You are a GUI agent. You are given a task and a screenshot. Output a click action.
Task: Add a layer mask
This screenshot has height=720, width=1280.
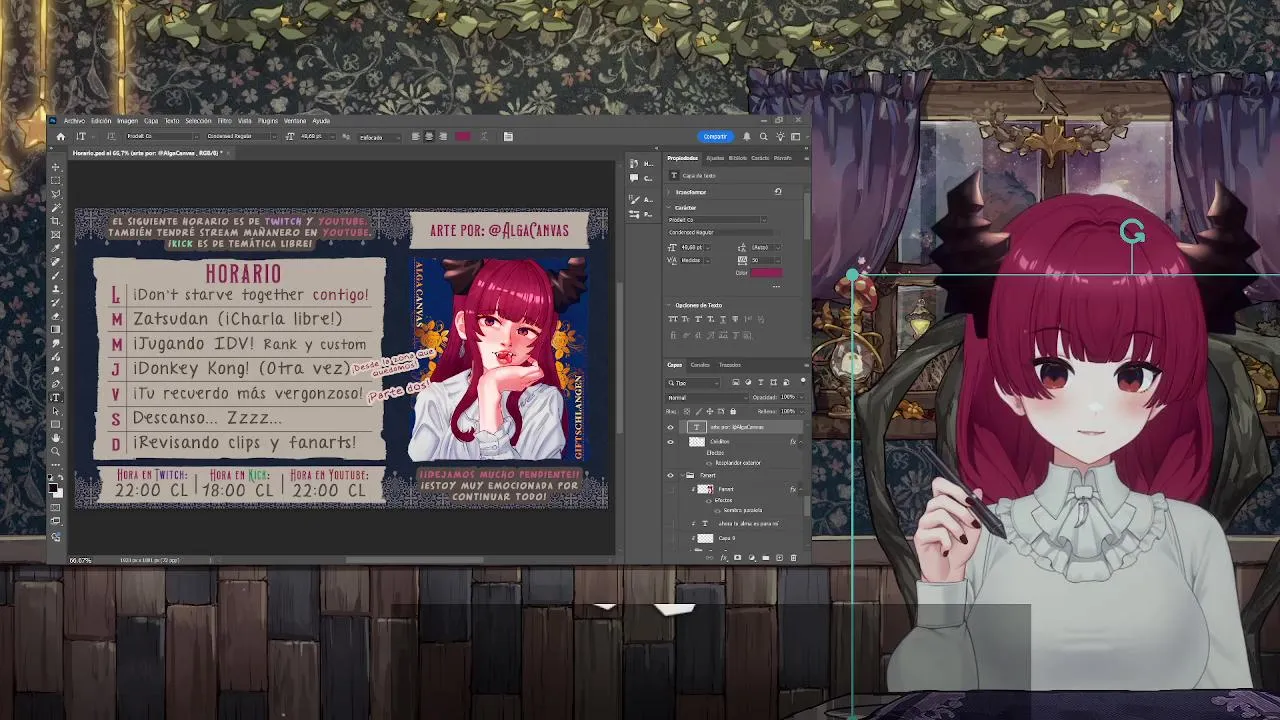(737, 557)
